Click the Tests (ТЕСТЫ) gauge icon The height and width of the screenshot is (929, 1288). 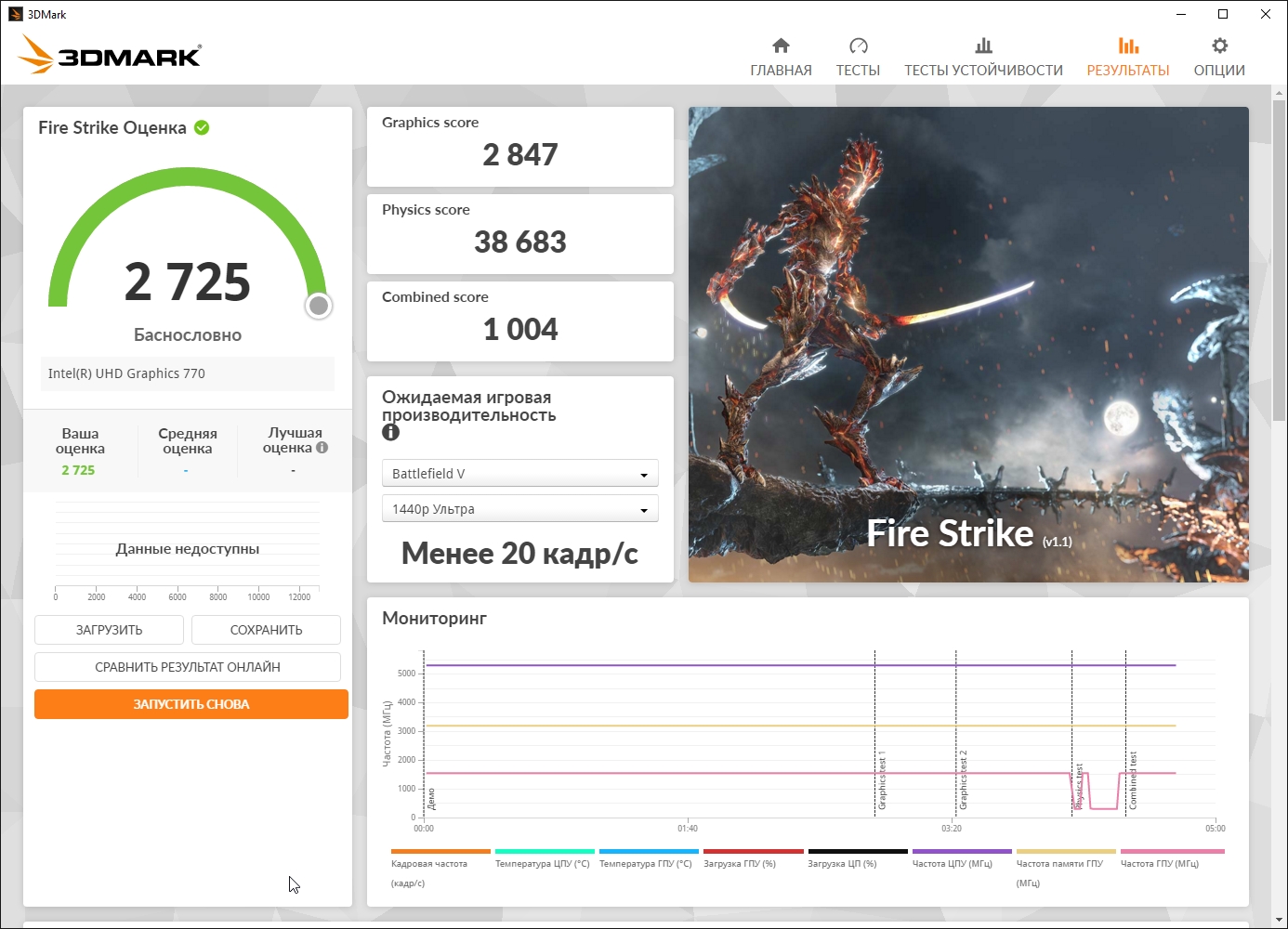858,46
